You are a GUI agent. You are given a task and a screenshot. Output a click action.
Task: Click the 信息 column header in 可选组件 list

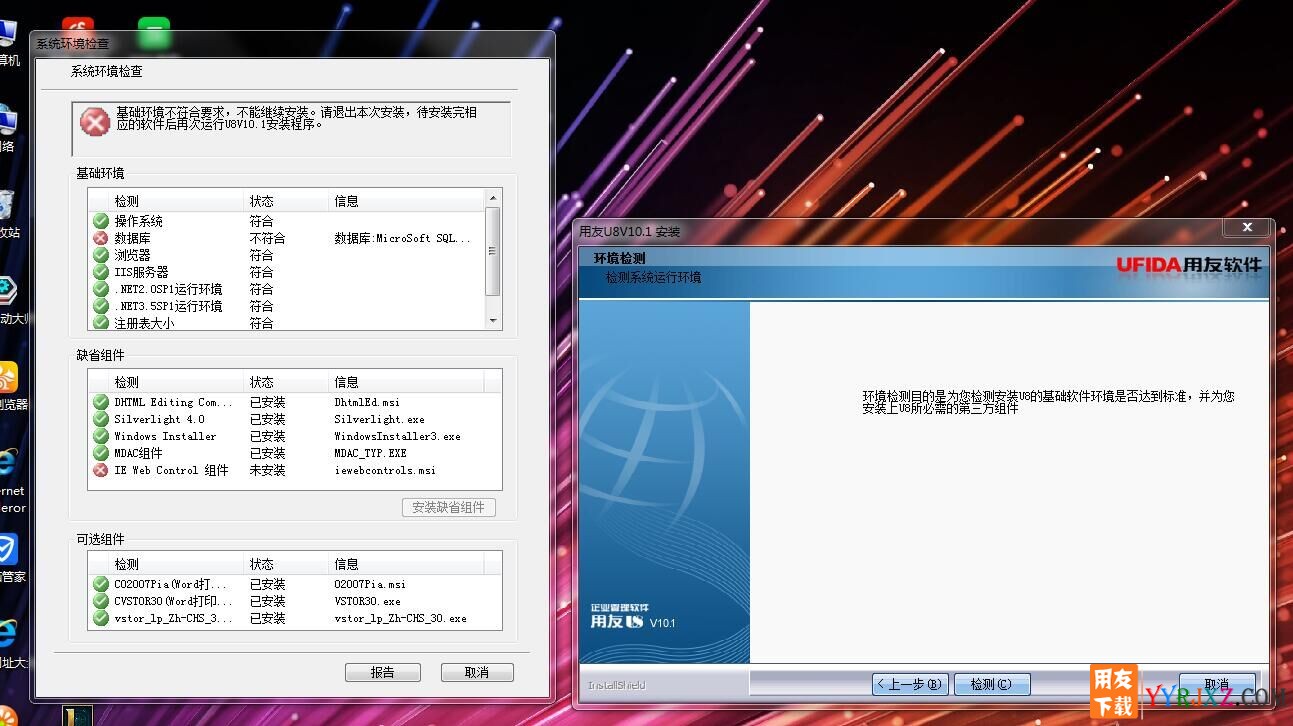tap(407, 564)
